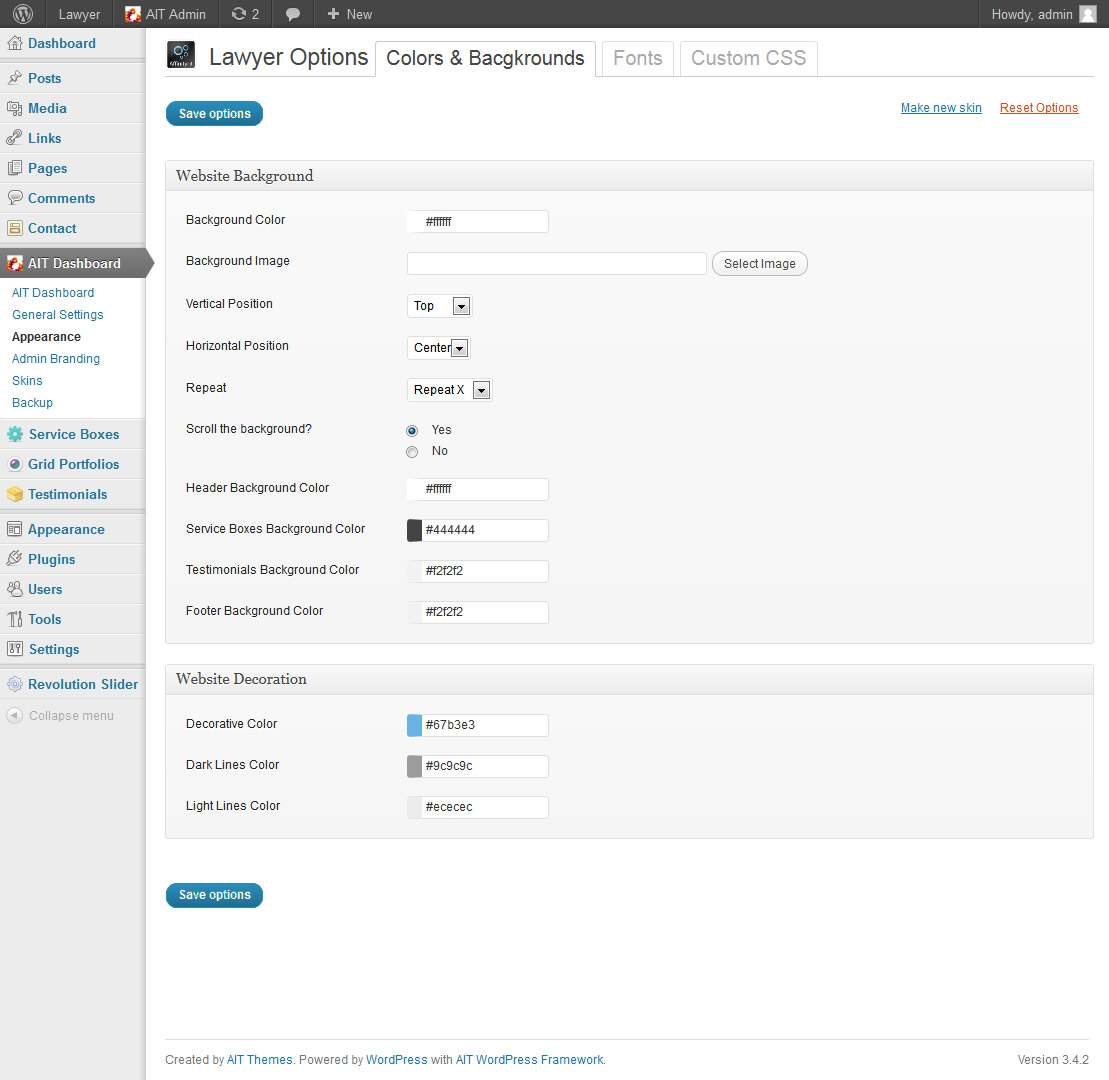The image size is (1109, 1080).
Task: Click the Service Boxes gear icon
Action: tap(15, 434)
